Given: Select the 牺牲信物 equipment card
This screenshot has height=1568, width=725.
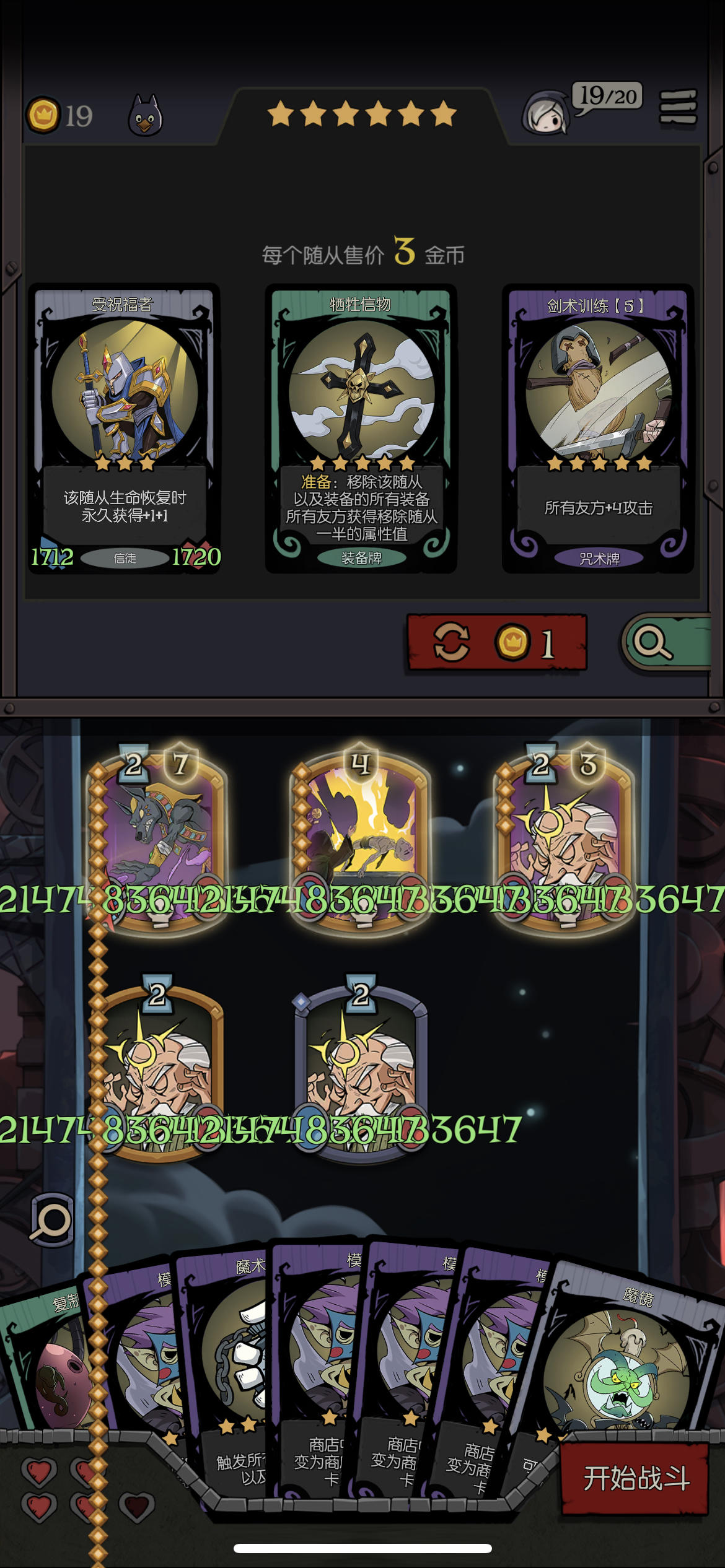Looking at the screenshot, I should pos(361,429).
